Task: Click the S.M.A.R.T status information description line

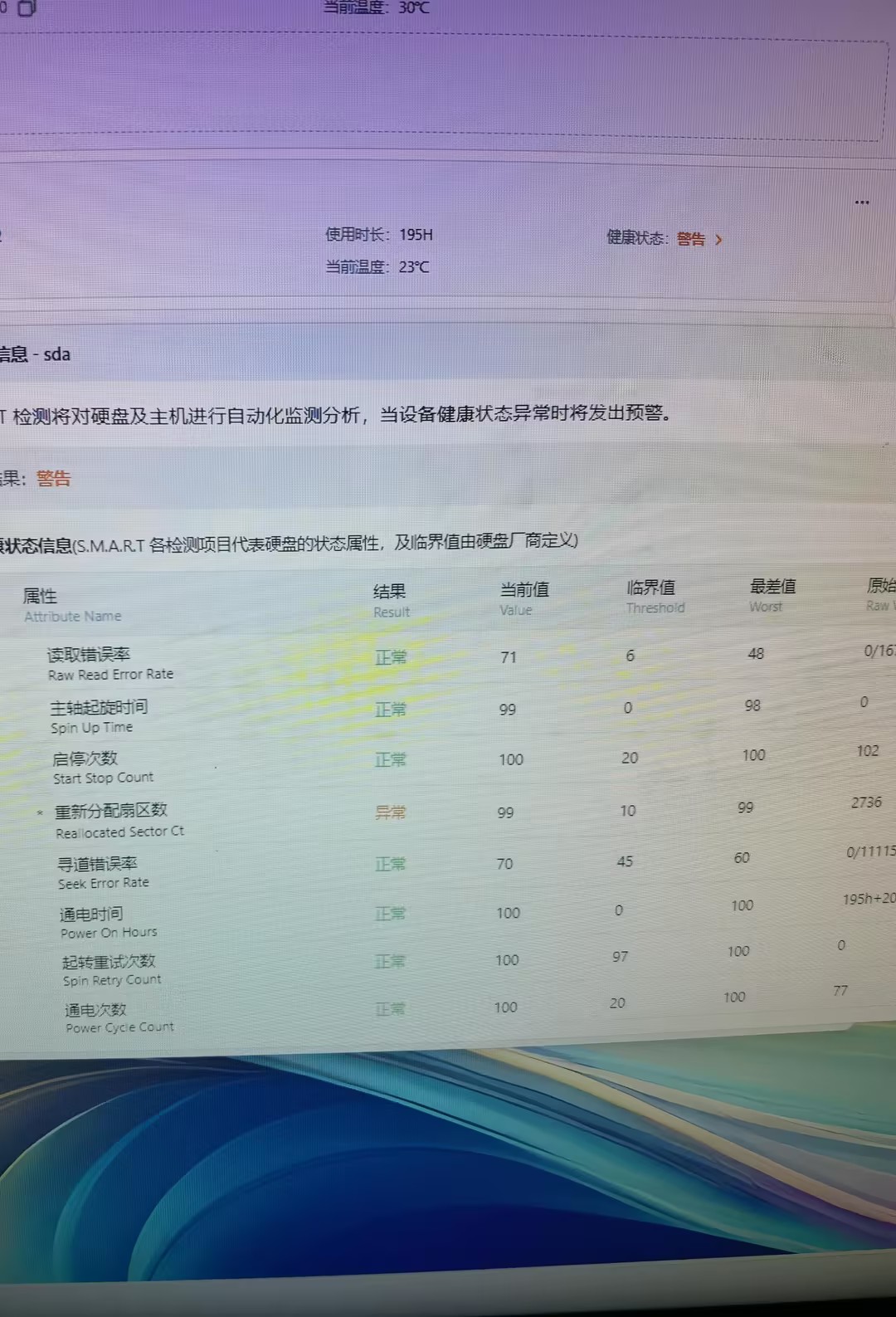Action: [289, 544]
